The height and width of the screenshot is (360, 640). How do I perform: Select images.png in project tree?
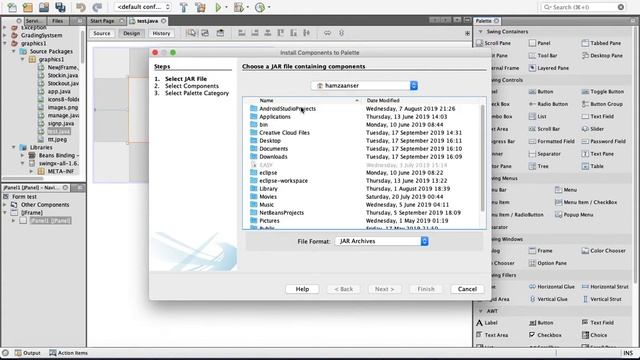[62, 107]
